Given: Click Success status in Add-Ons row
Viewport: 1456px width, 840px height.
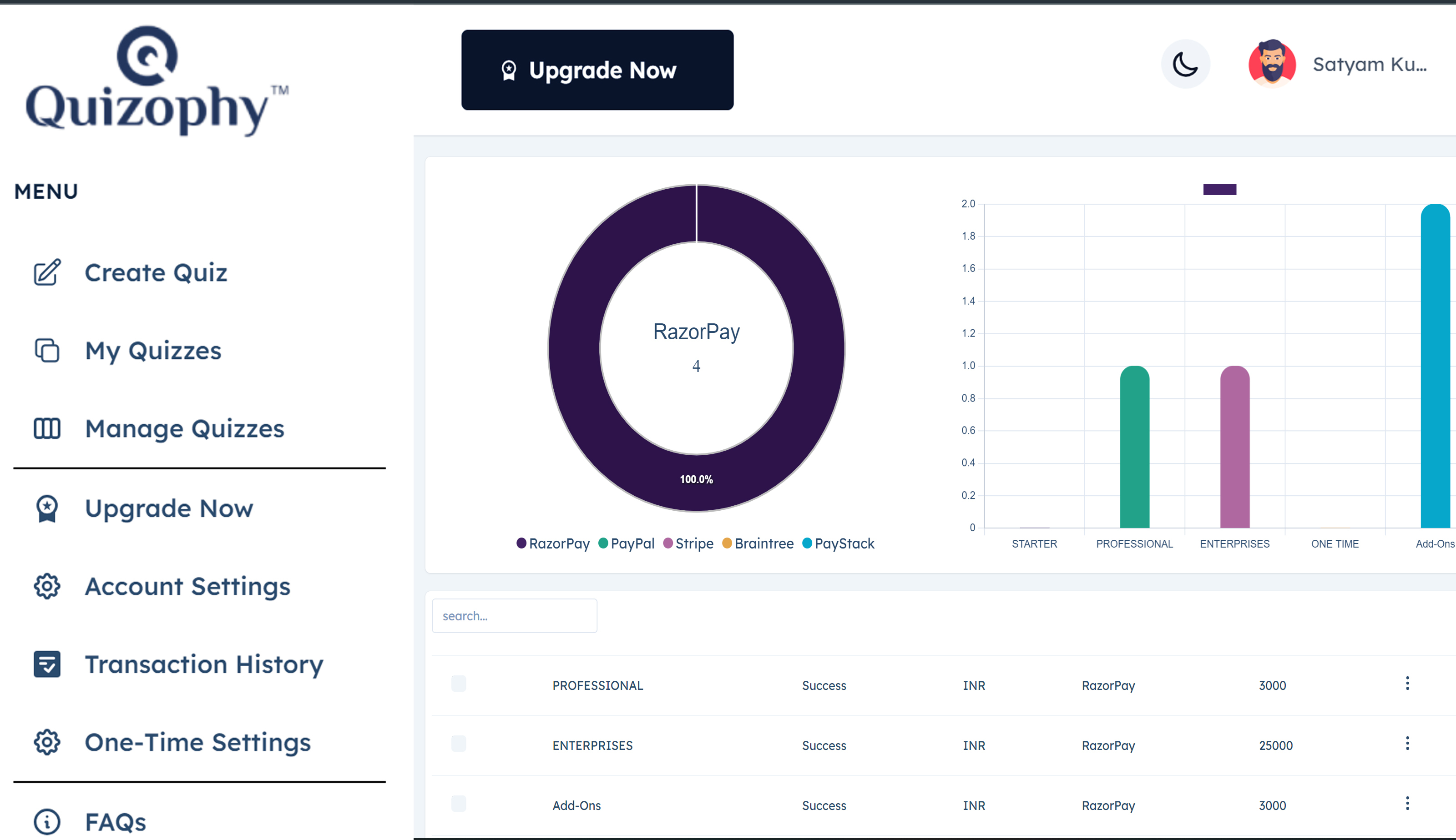Looking at the screenshot, I should click(x=824, y=805).
